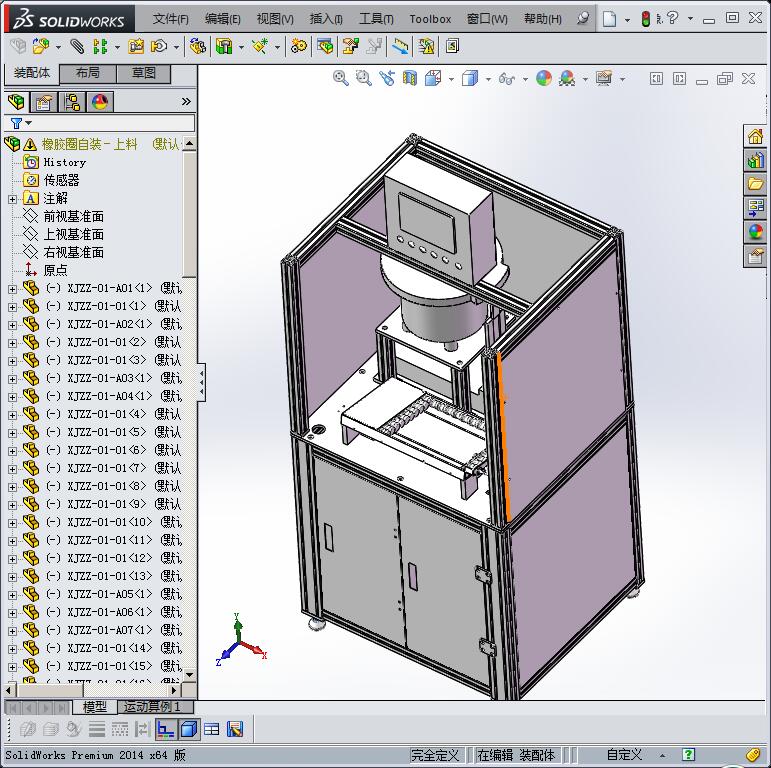
Task: Select the 传感器 sensors item
Action: (x=61, y=180)
